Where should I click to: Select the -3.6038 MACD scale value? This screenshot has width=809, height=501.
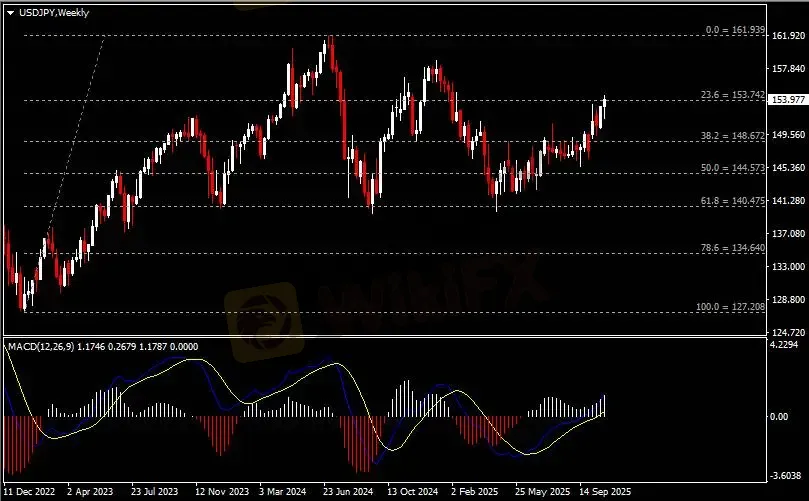coord(787,476)
